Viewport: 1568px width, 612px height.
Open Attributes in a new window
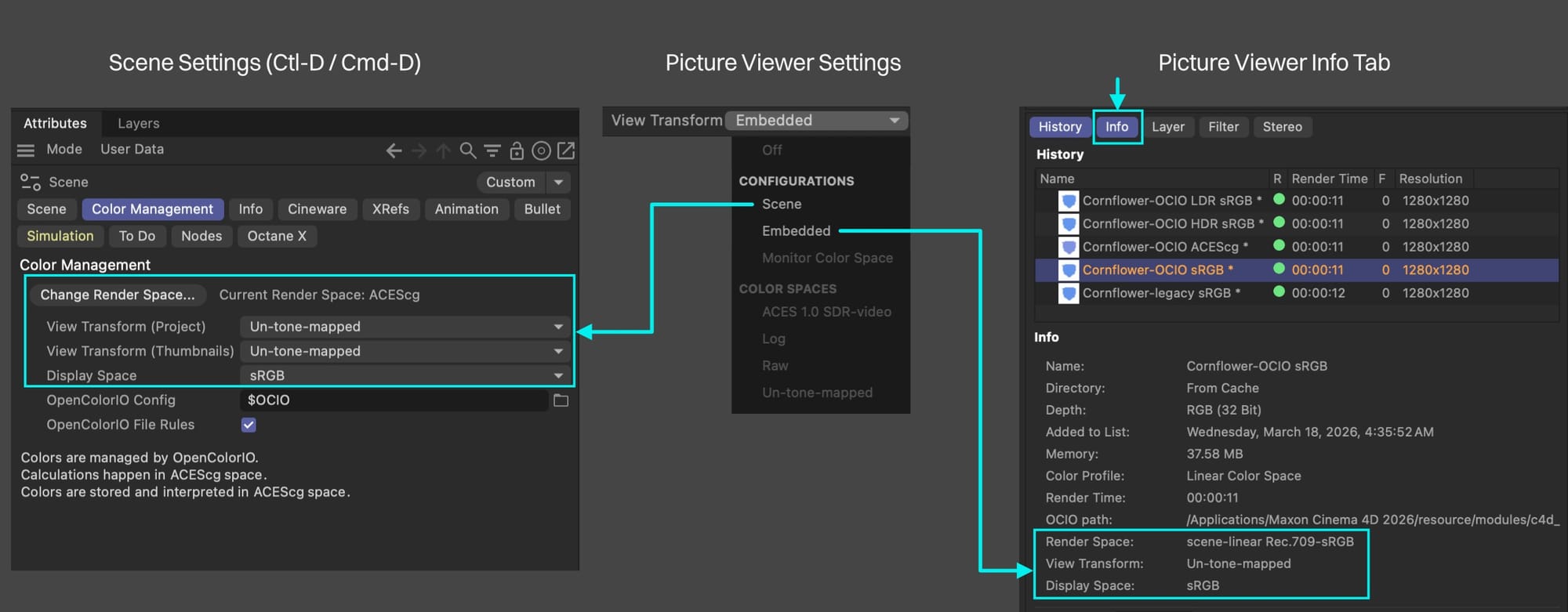[x=566, y=150]
